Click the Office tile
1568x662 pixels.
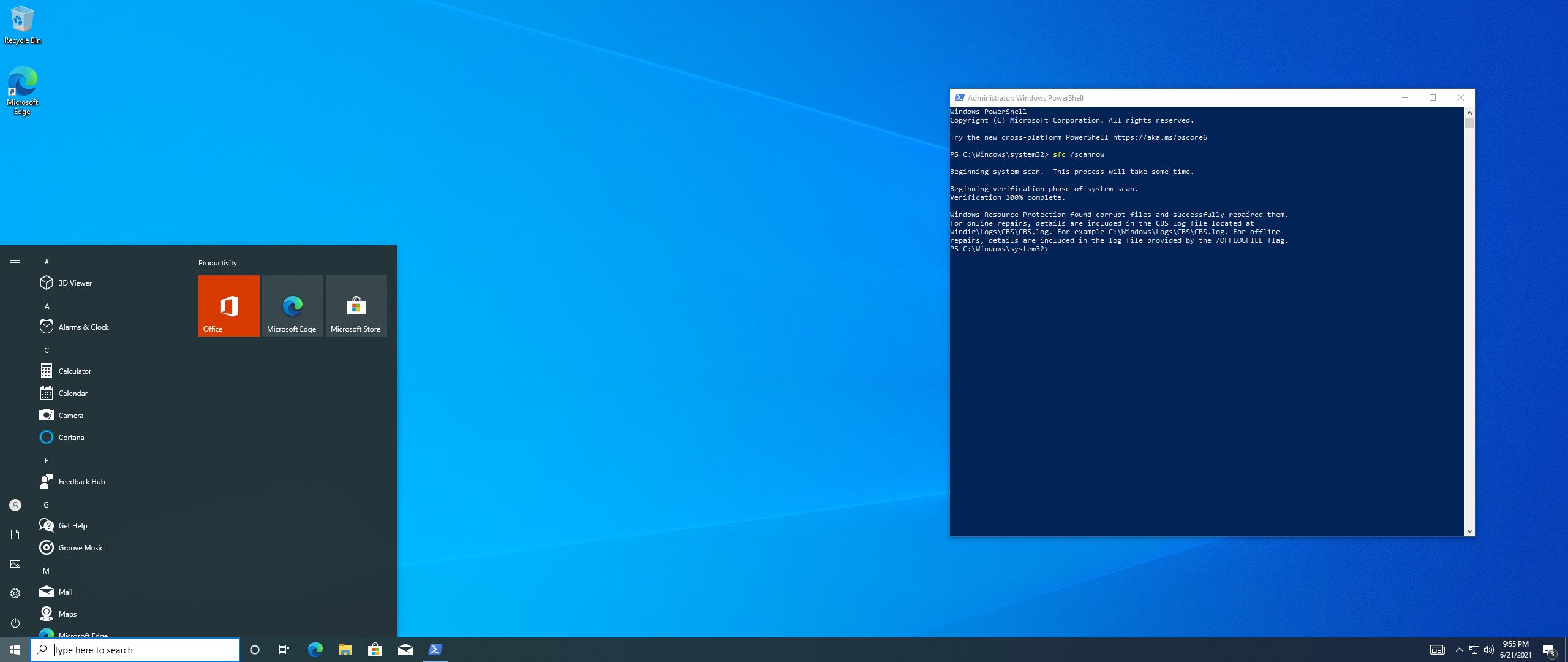click(x=229, y=306)
